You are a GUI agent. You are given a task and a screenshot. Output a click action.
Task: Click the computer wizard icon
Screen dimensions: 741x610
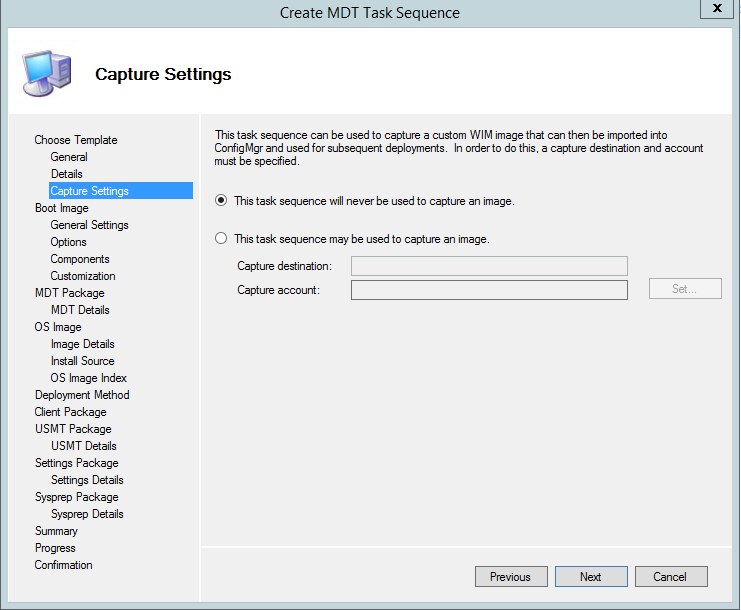pyautogui.click(x=47, y=73)
